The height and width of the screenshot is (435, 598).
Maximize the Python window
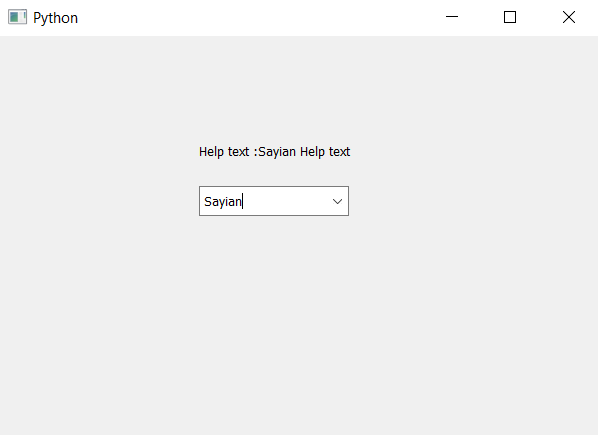(x=510, y=17)
